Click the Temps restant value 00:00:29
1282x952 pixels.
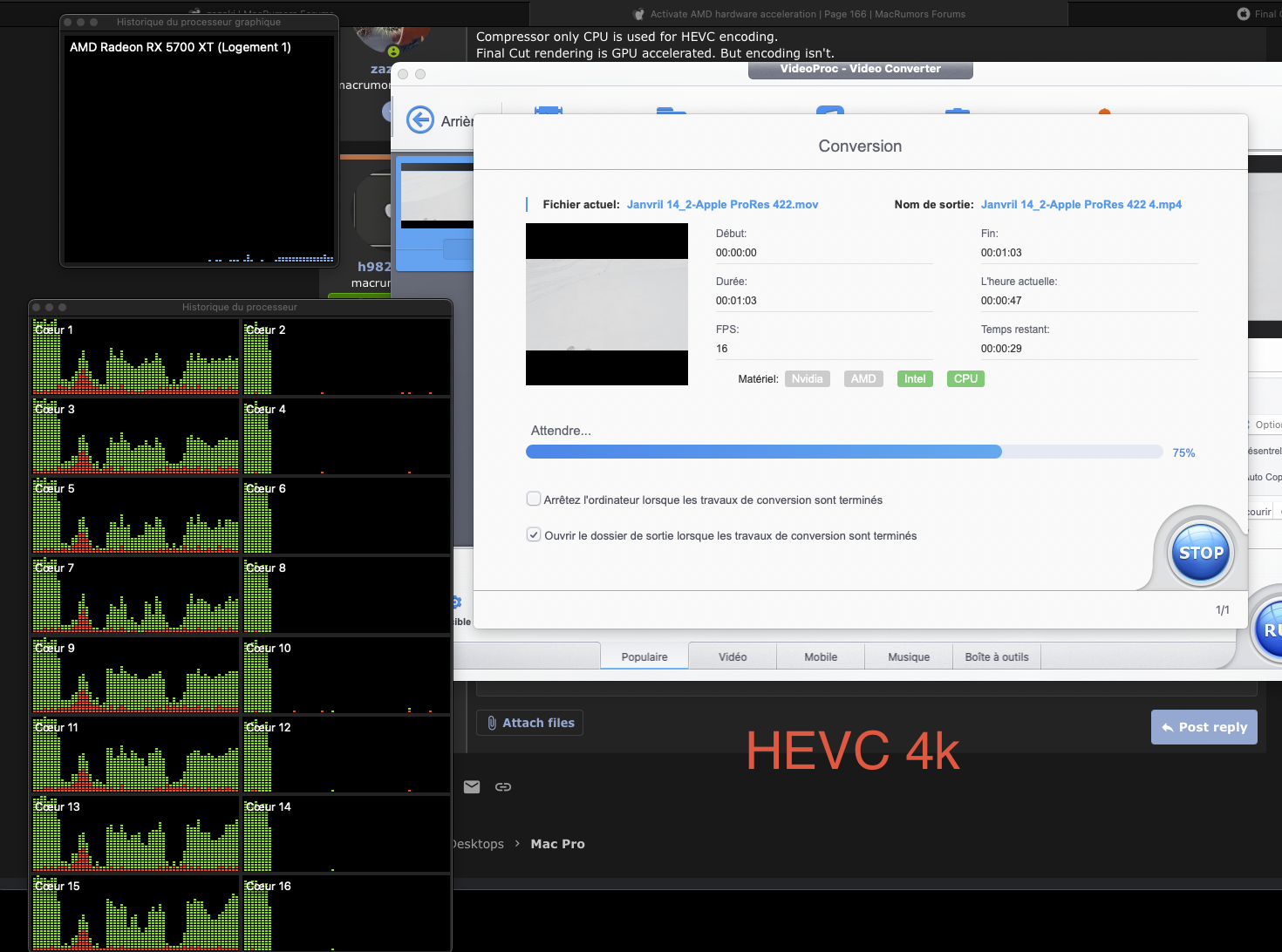[1001, 349]
